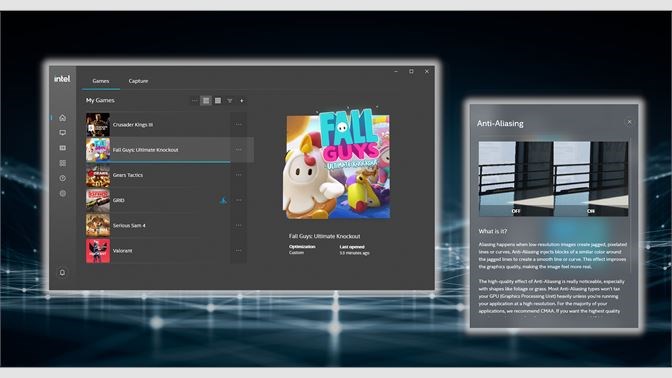Open options for Valorant row
Screen dimensions: 672x378
[x=239, y=251]
